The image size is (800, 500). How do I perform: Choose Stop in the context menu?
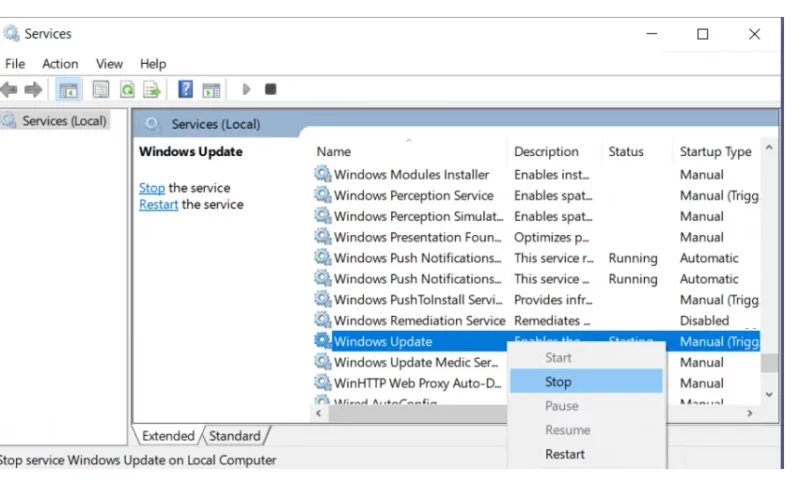point(586,382)
